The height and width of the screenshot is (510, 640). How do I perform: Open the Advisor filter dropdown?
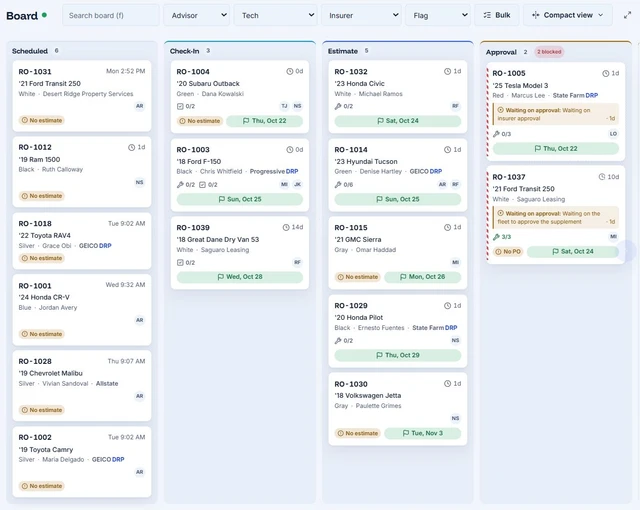197,15
